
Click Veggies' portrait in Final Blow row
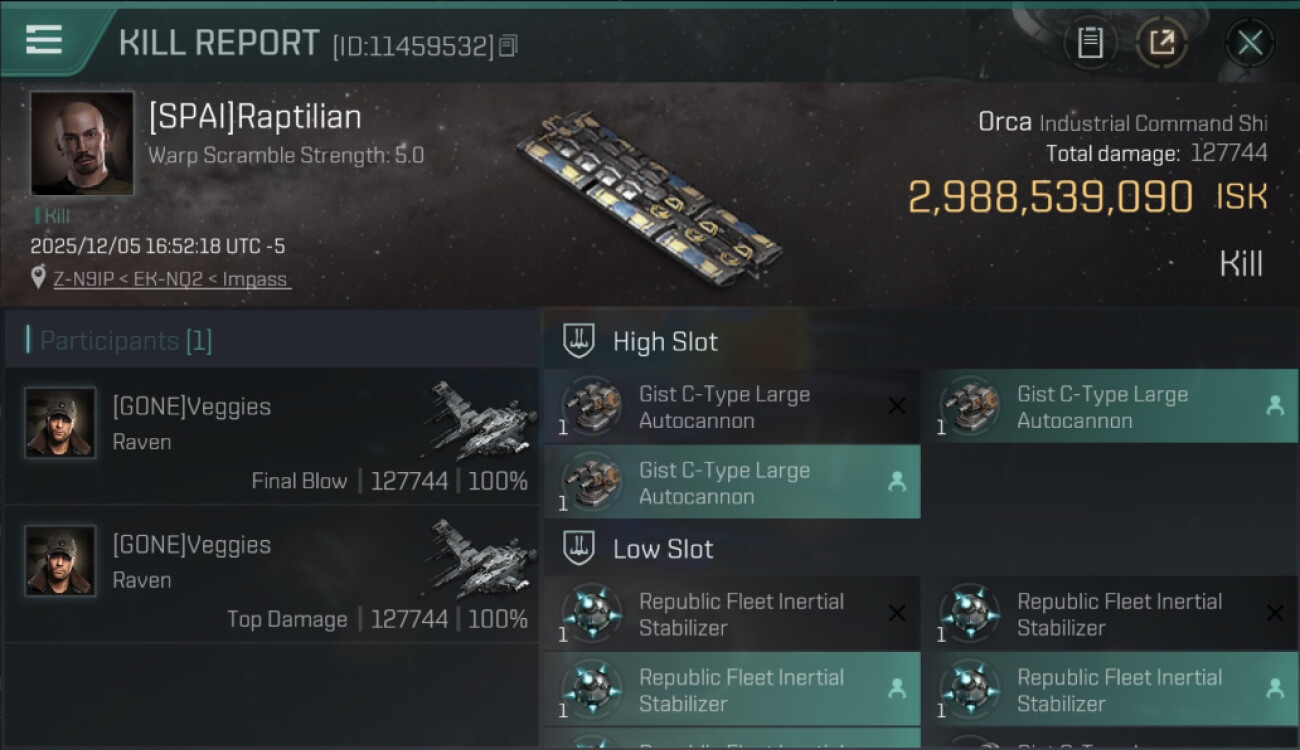(x=60, y=423)
